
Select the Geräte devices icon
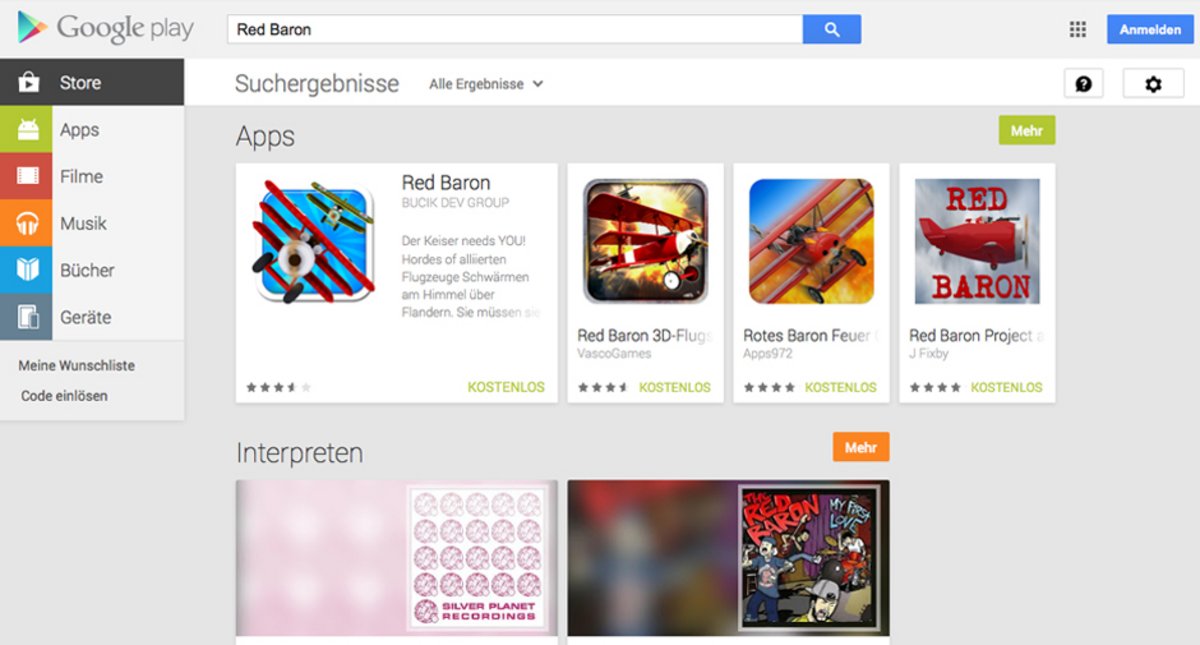pos(26,317)
